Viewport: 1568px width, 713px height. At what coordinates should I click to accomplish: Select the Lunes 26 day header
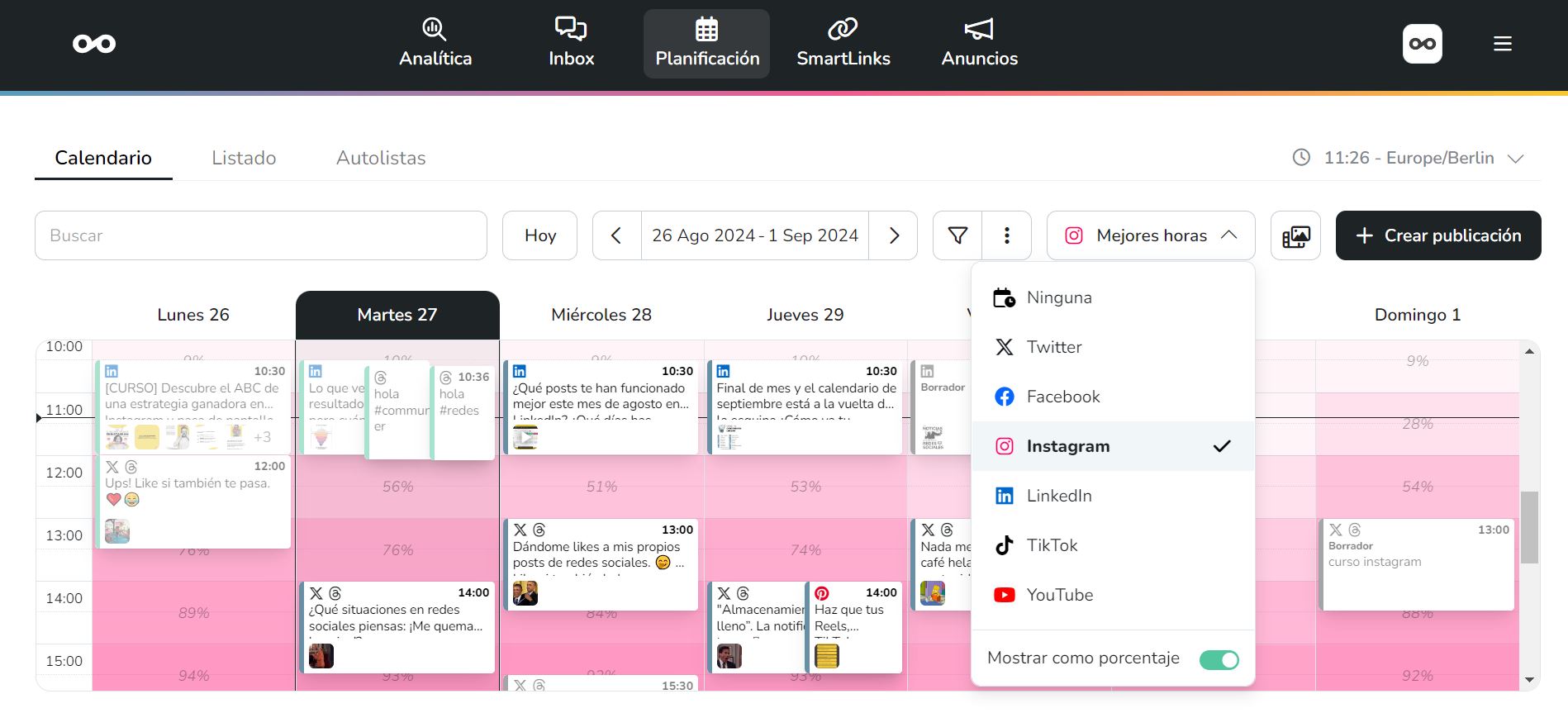point(193,315)
